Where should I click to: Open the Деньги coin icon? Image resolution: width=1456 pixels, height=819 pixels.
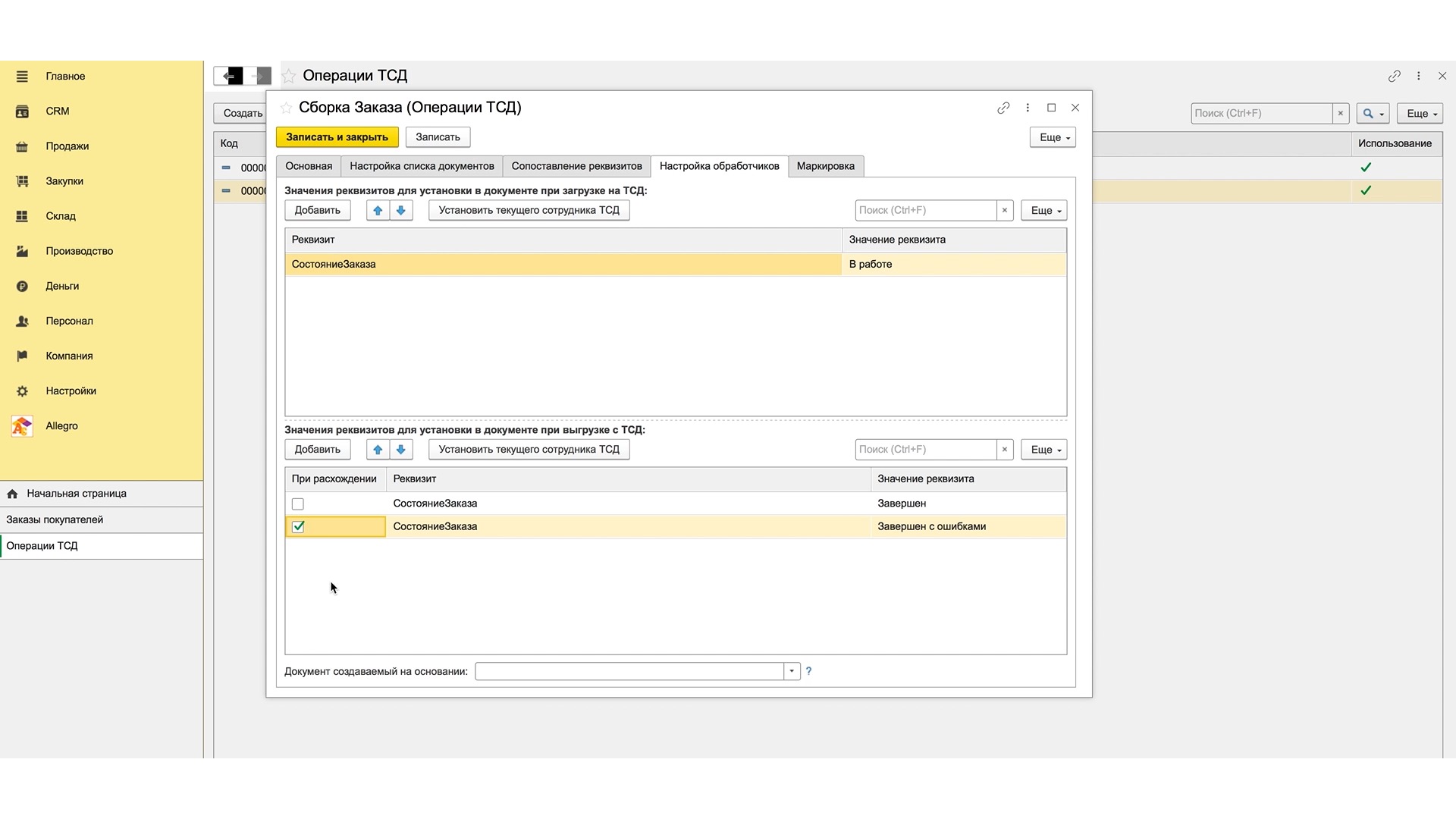point(22,286)
